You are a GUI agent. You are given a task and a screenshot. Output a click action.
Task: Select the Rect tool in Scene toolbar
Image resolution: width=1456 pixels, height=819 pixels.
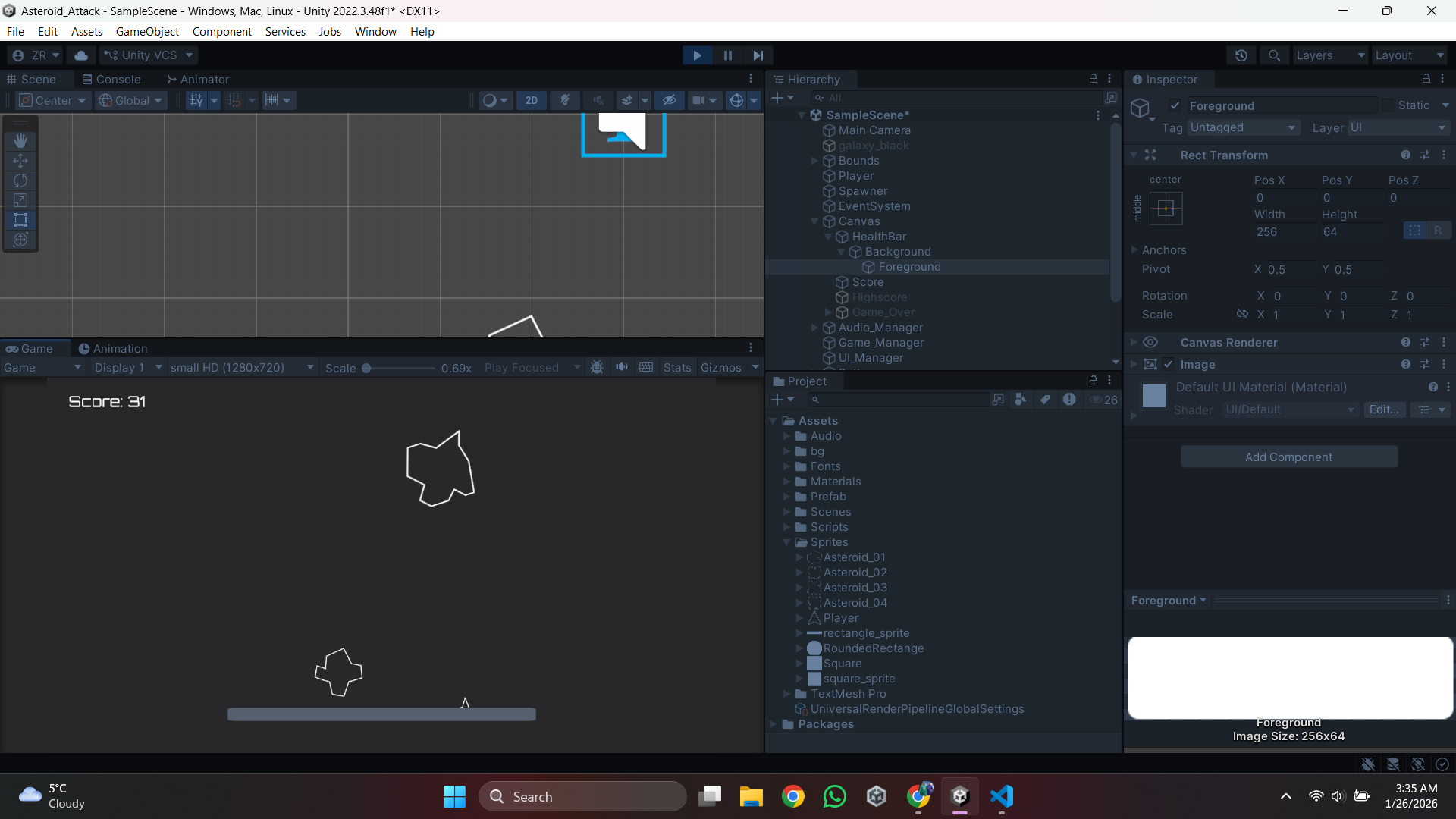(20, 220)
